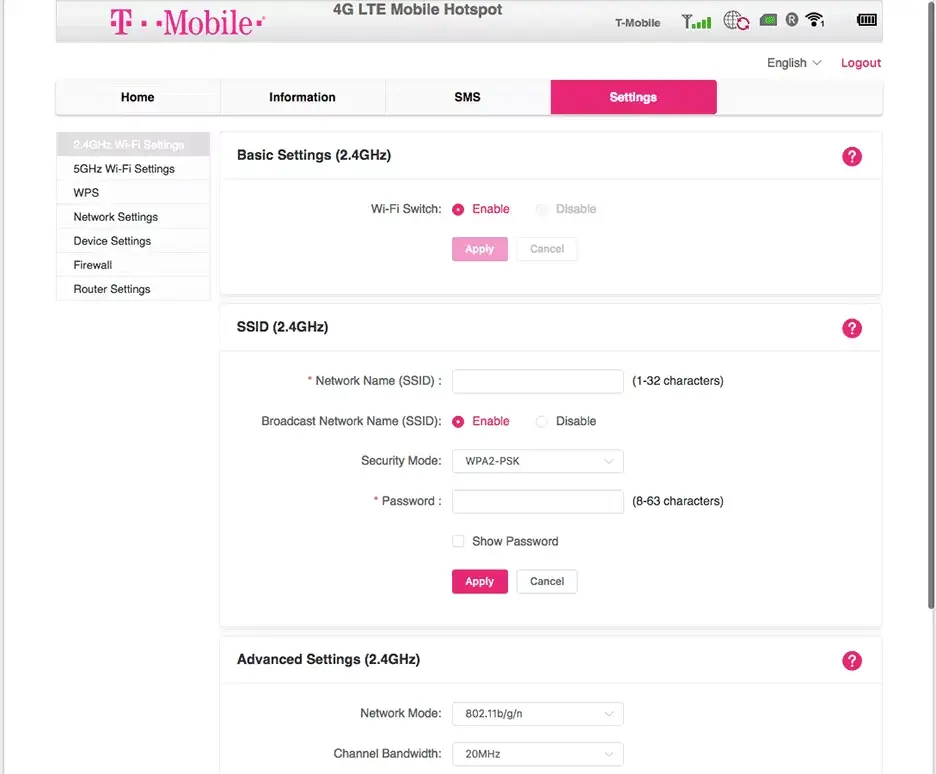Click the Logout link
Viewport: 936px width, 774px height.
[x=860, y=63]
